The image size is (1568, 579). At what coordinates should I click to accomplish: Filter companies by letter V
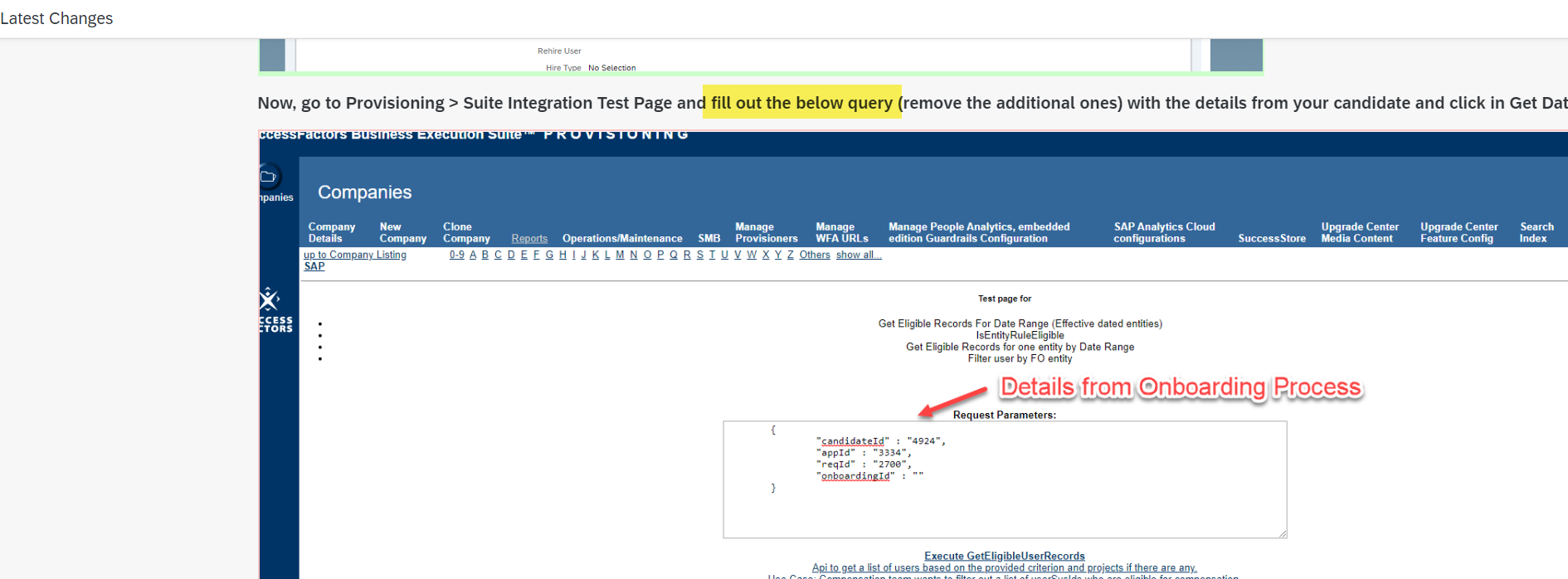tap(738, 255)
